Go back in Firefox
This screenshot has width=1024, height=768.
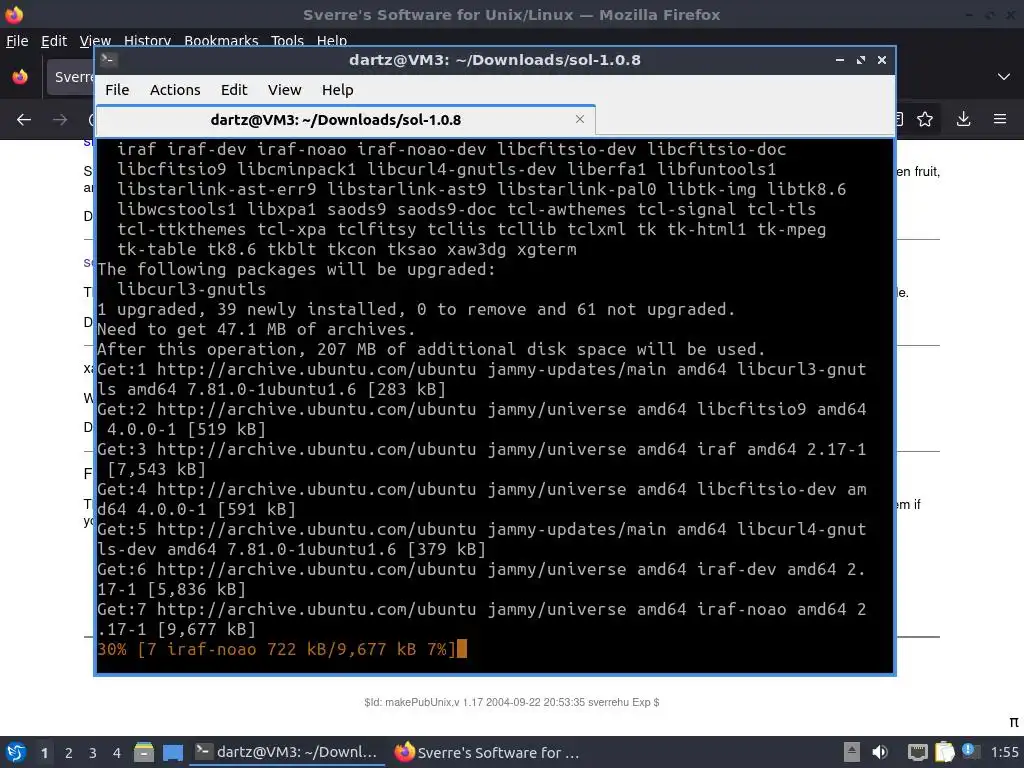(24, 119)
